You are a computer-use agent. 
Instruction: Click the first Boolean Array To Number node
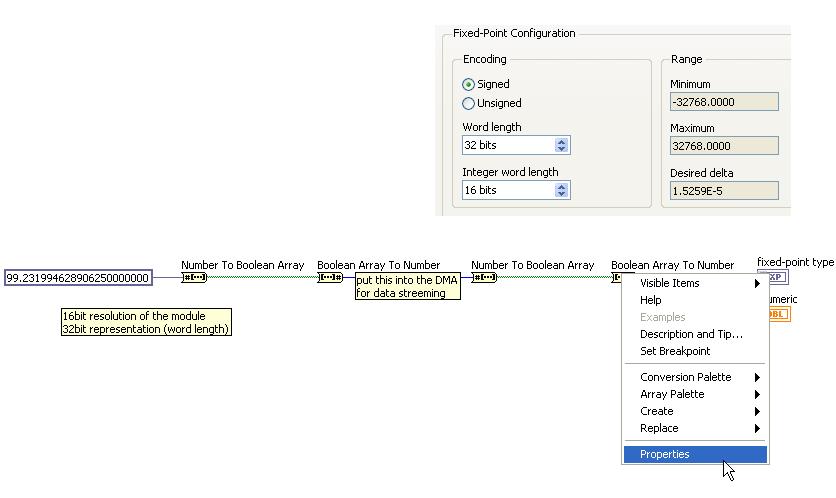click(330, 277)
